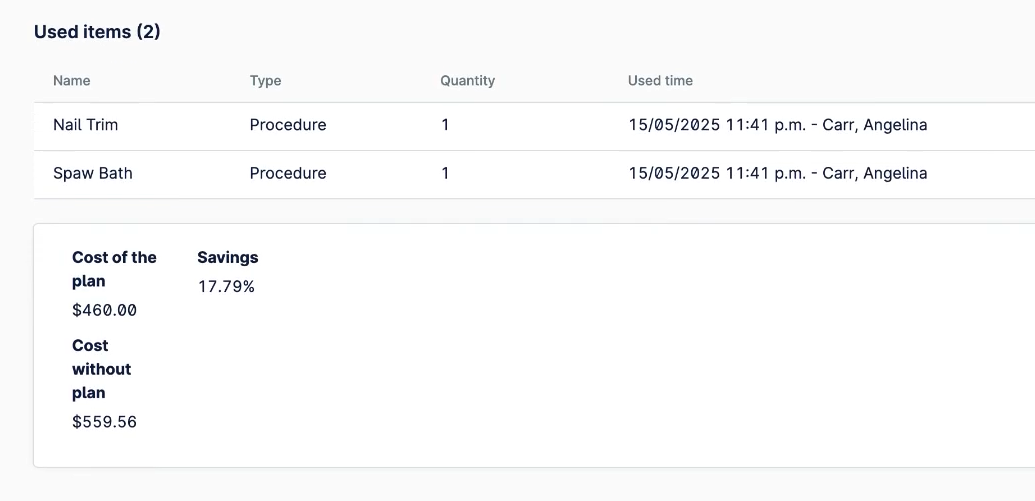This screenshot has height=501, width=1035.
Task: Click the 17.79% savings value
Action: point(226,287)
